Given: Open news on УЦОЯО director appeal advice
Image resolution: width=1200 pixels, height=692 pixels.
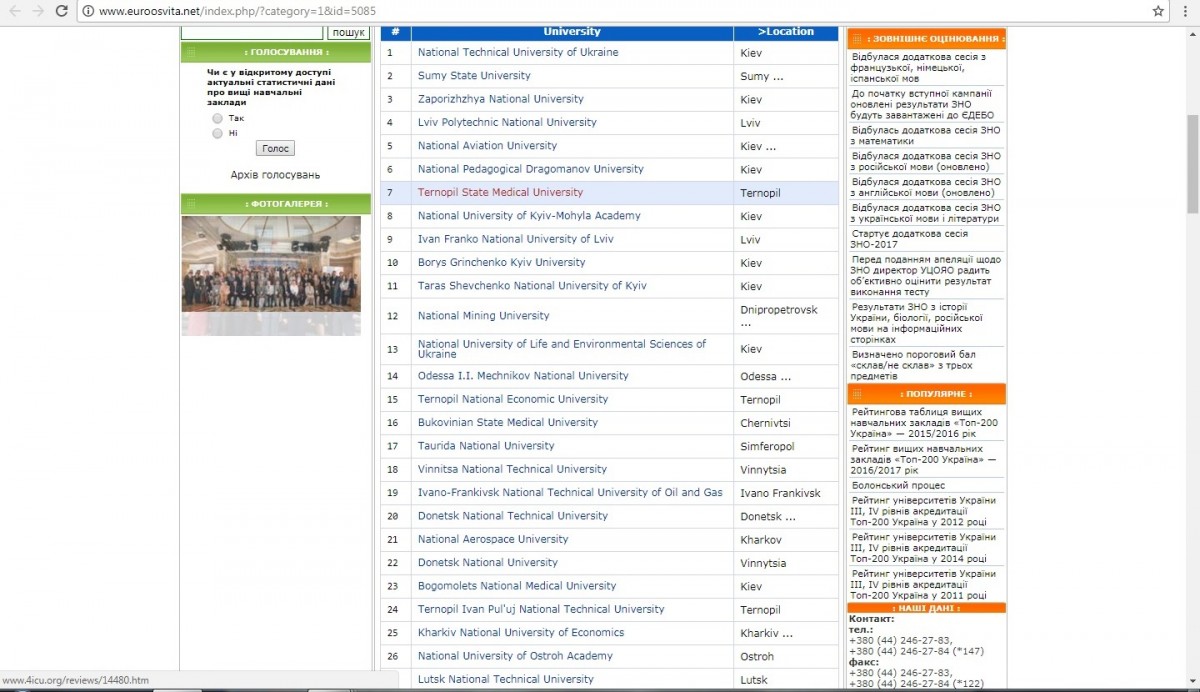Looking at the screenshot, I should click(x=926, y=276).
